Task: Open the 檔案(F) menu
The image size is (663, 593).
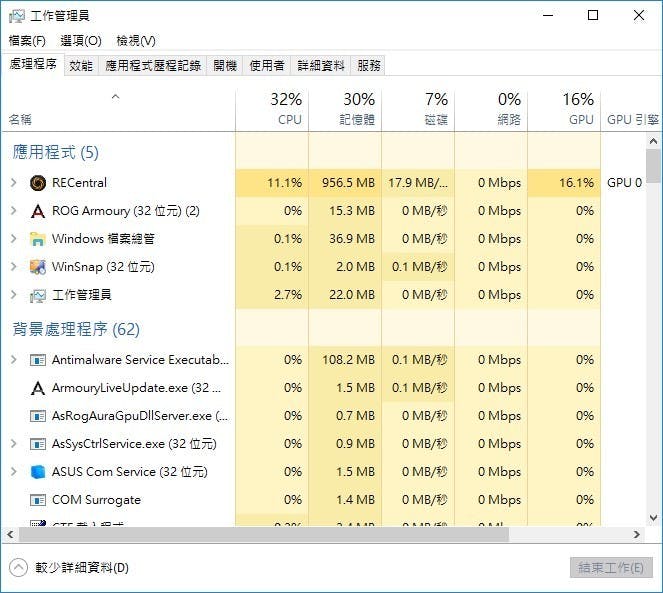Action: click(x=27, y=41)
